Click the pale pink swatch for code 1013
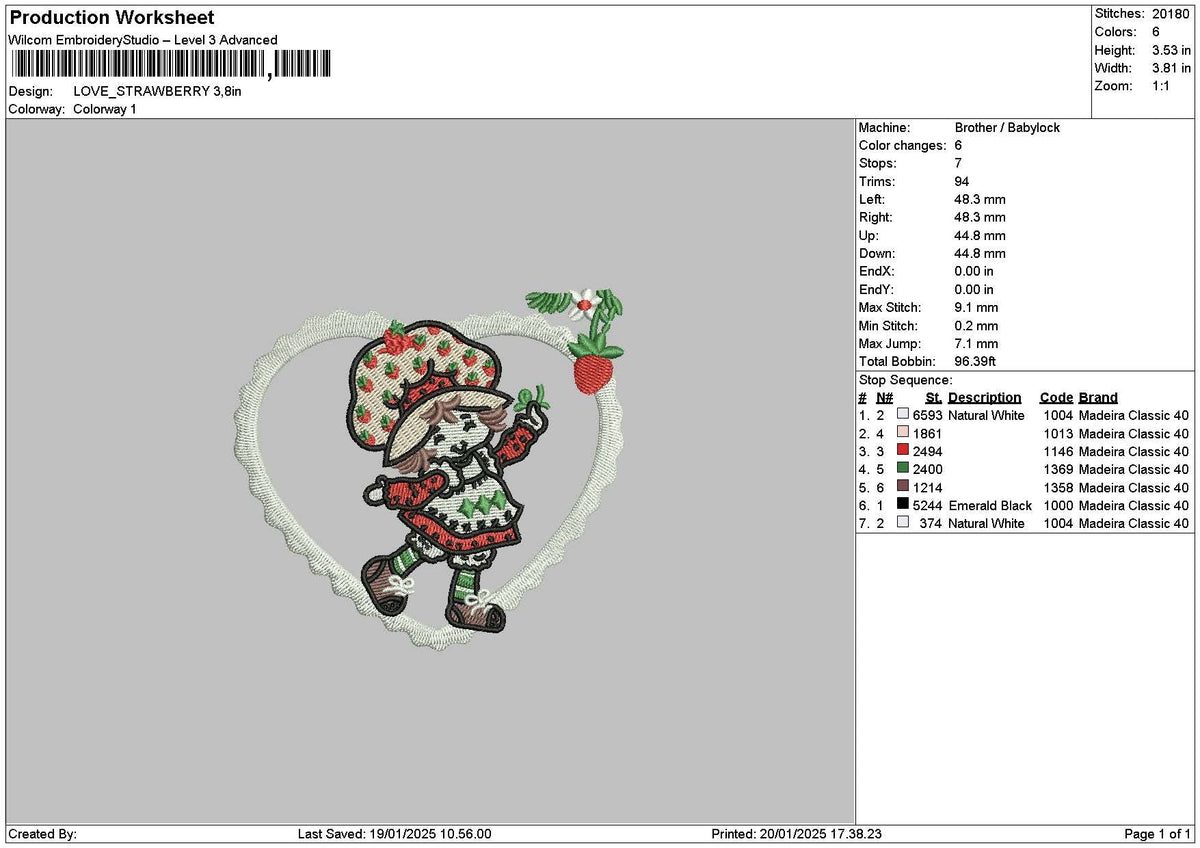The image size is (1200, 848). pos(903,433)
